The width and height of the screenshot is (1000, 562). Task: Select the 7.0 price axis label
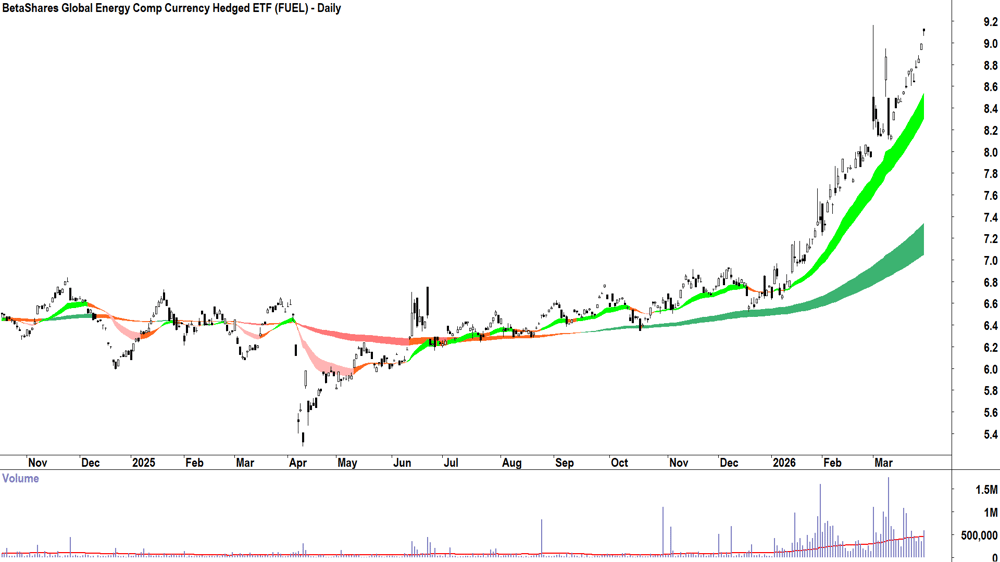(990, 261)
